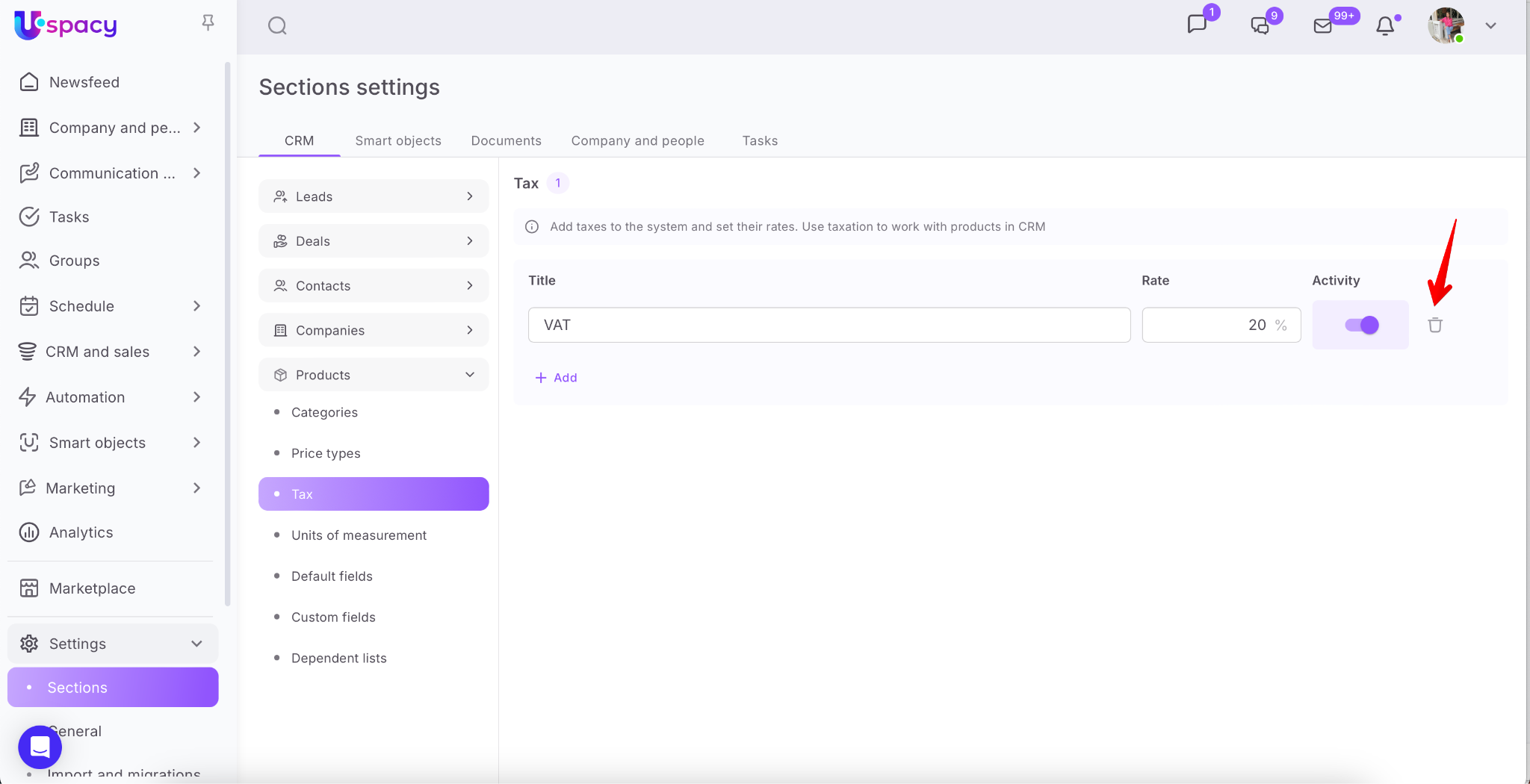This screenshot has height=784, width=1530.
Task: Pin the sidebar with pin icon
Action: tap(208, 23)
